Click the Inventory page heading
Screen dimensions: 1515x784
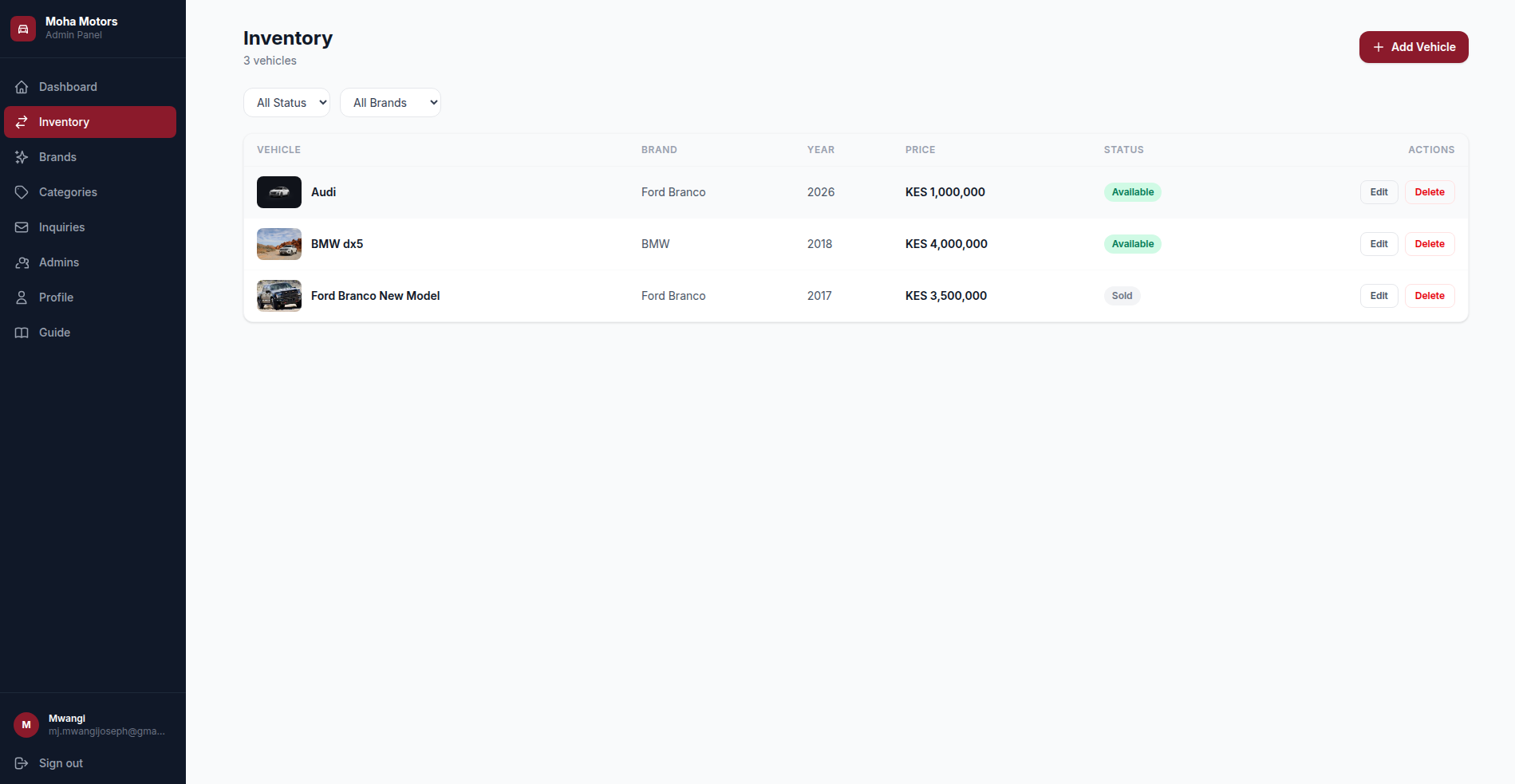click(288, 38)
